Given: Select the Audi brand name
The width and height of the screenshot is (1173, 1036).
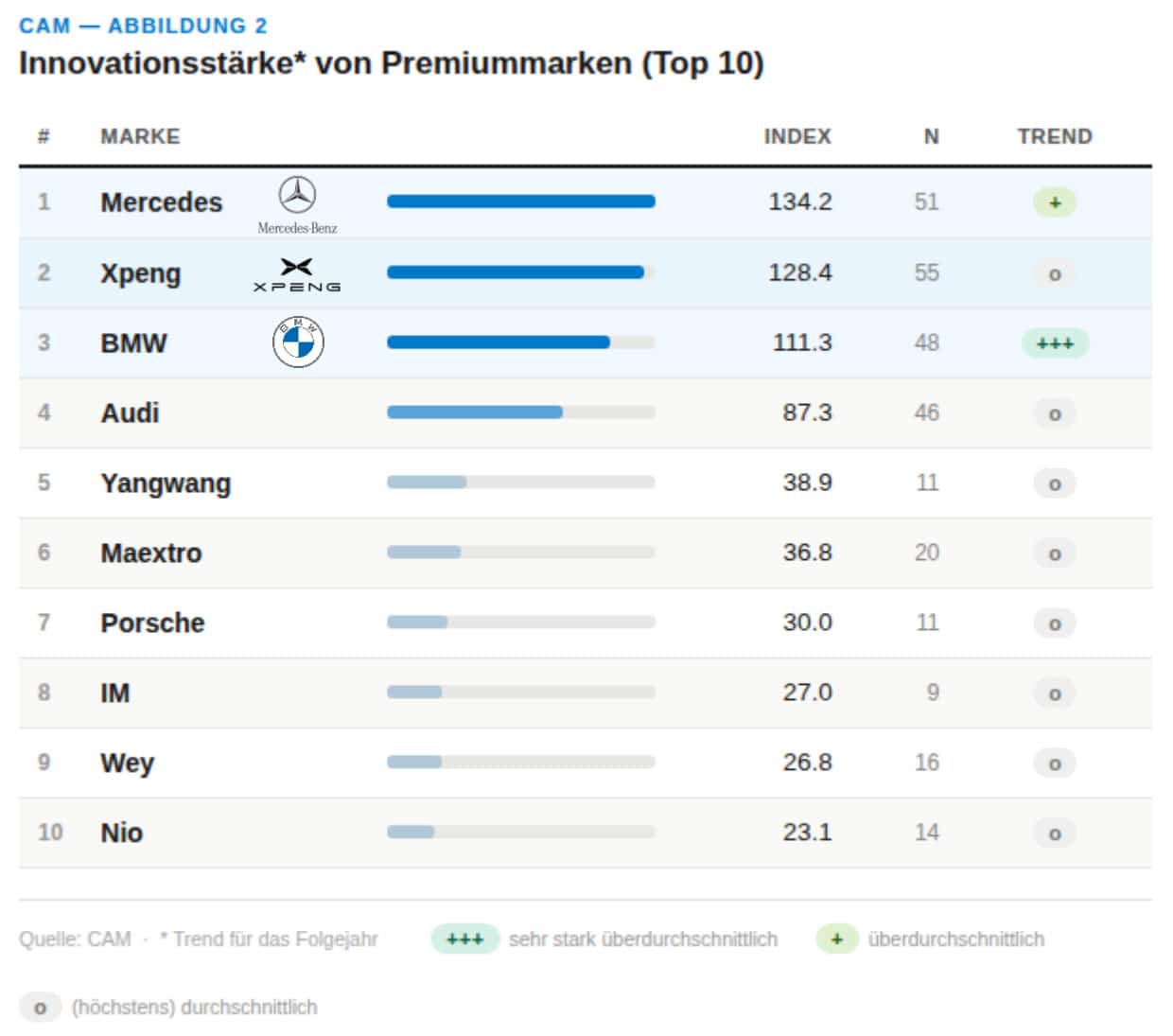Looking at the screenshot, I should (x=130, y=413).
